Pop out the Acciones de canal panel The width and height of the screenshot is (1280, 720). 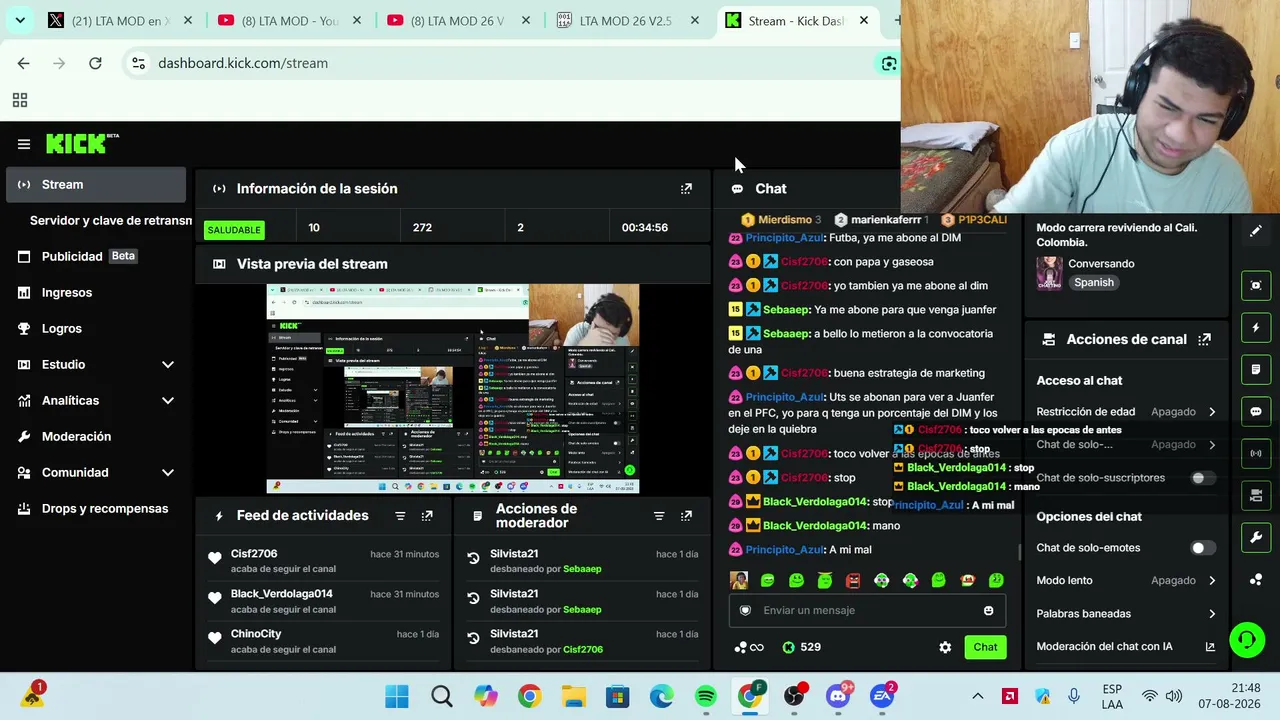pyautogui.click(x=1205, y=339)
